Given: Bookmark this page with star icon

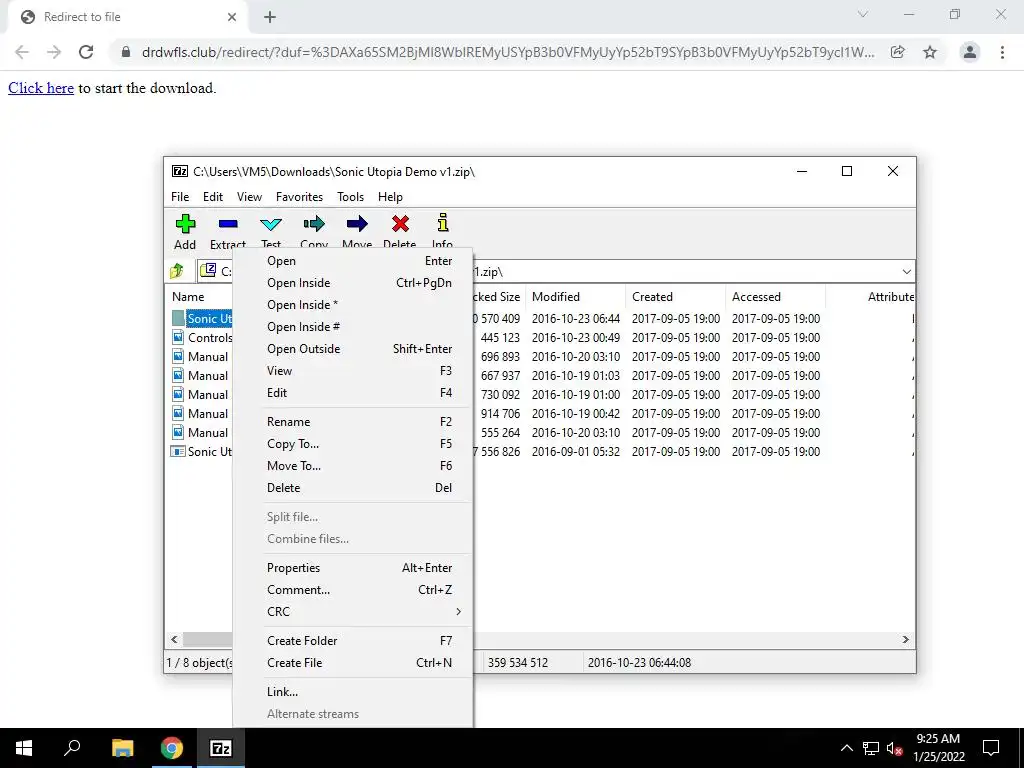Looking at the screenshot, I should coord(930,52).
